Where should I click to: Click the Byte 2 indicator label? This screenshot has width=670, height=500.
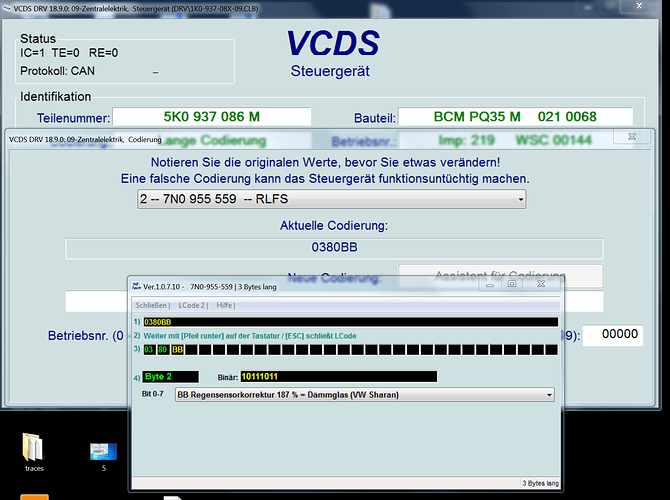click(170, 376)
